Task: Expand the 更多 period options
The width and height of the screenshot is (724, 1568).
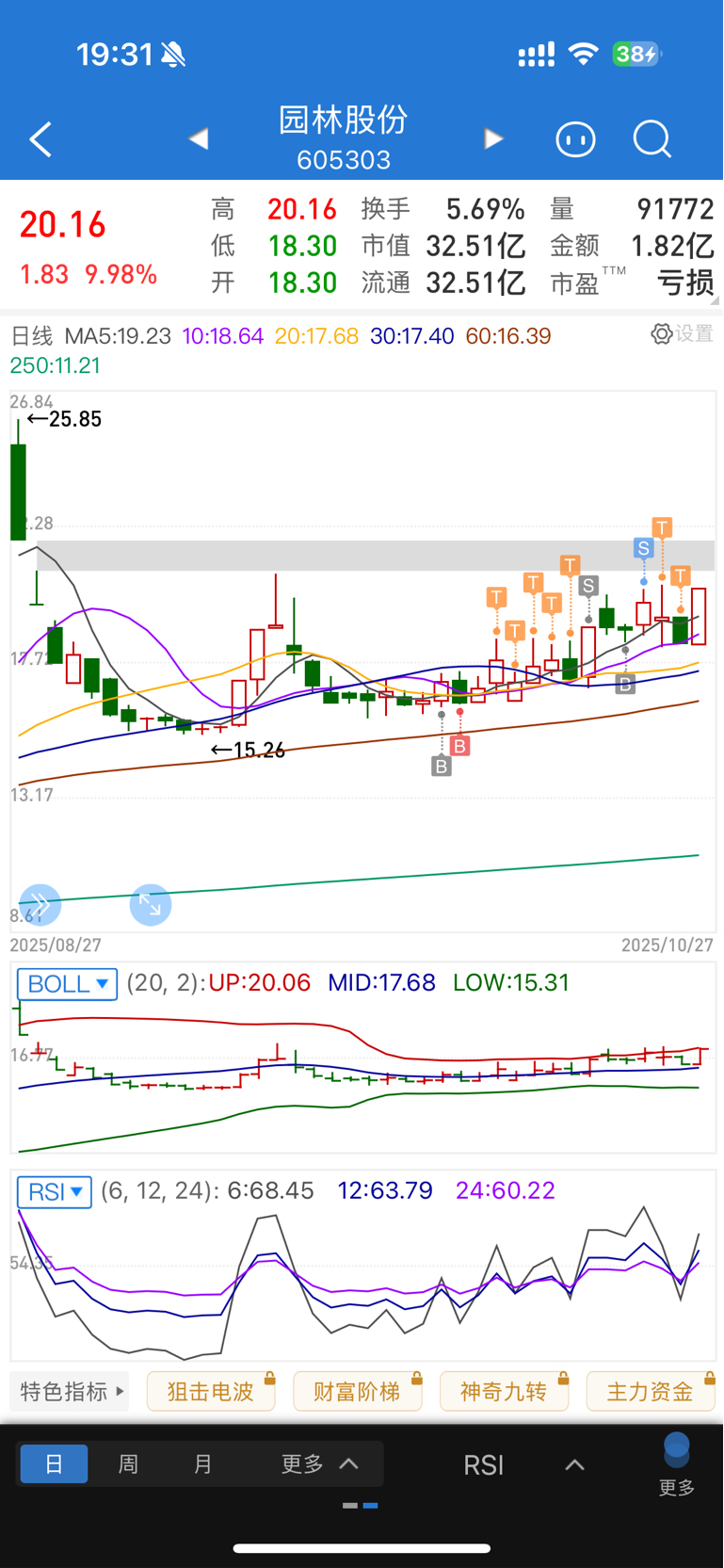Action: [x=320, y=1463]
